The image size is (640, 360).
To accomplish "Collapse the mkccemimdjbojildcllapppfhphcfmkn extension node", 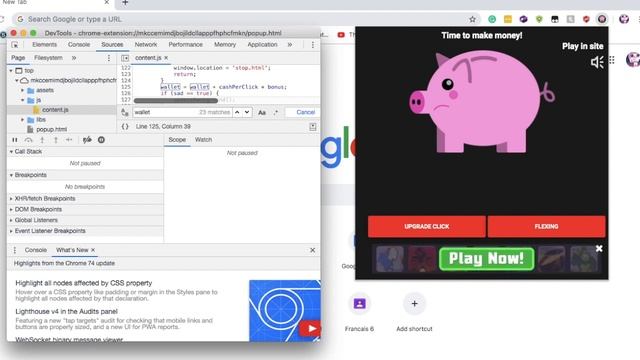I will [x=17, y=80].
